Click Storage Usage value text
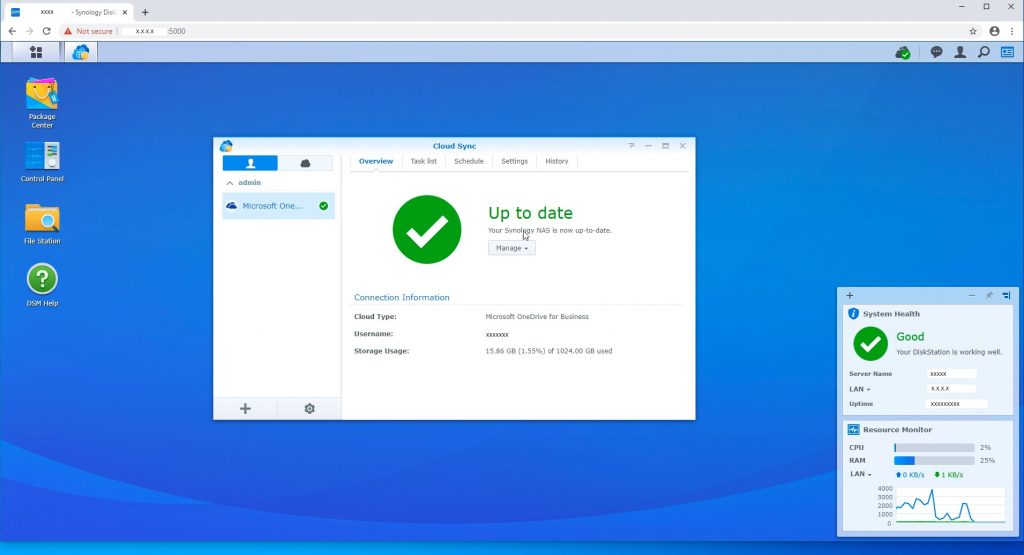This screenshot has width=1024, height=555. point(549,351)
